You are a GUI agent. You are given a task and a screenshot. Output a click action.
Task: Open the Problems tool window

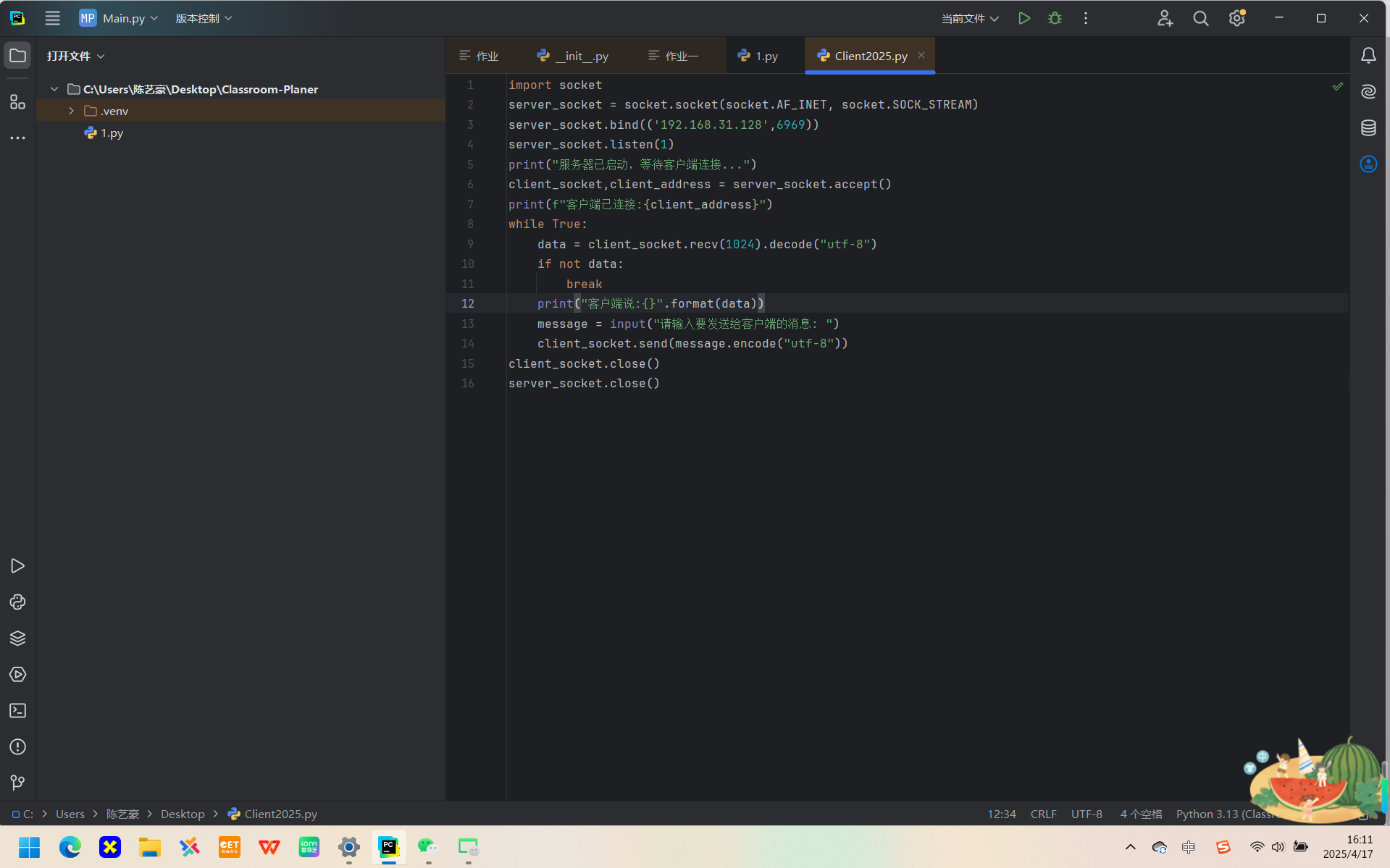tap(17, 746)
